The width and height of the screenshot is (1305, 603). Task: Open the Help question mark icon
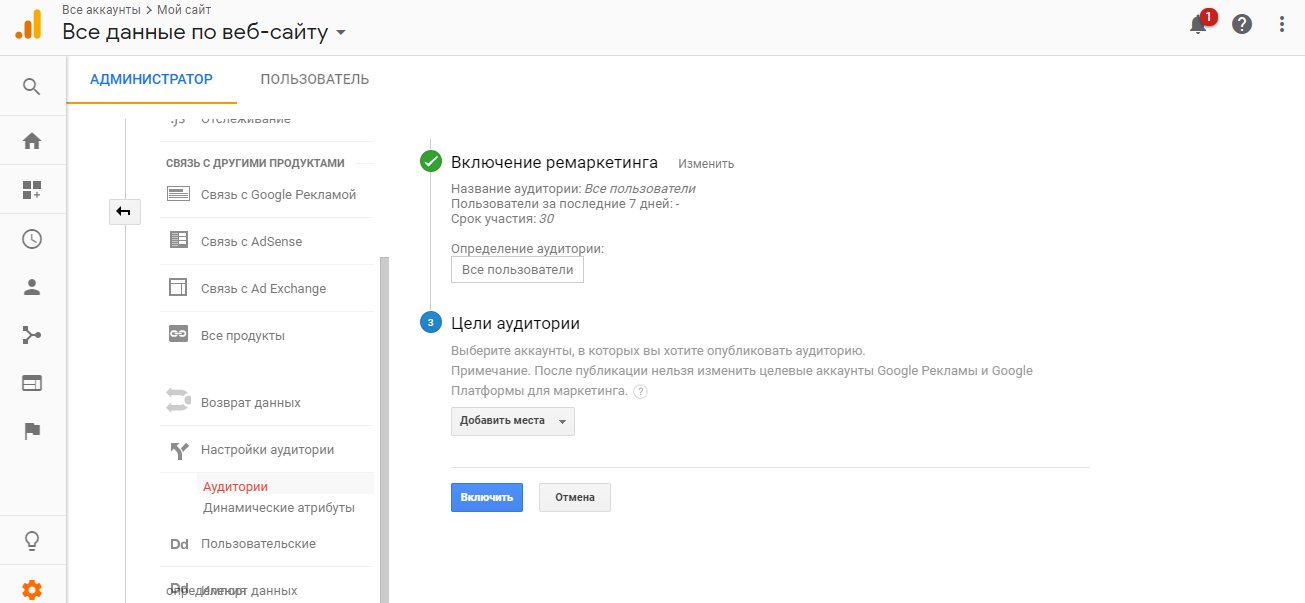pos(1241,23)
